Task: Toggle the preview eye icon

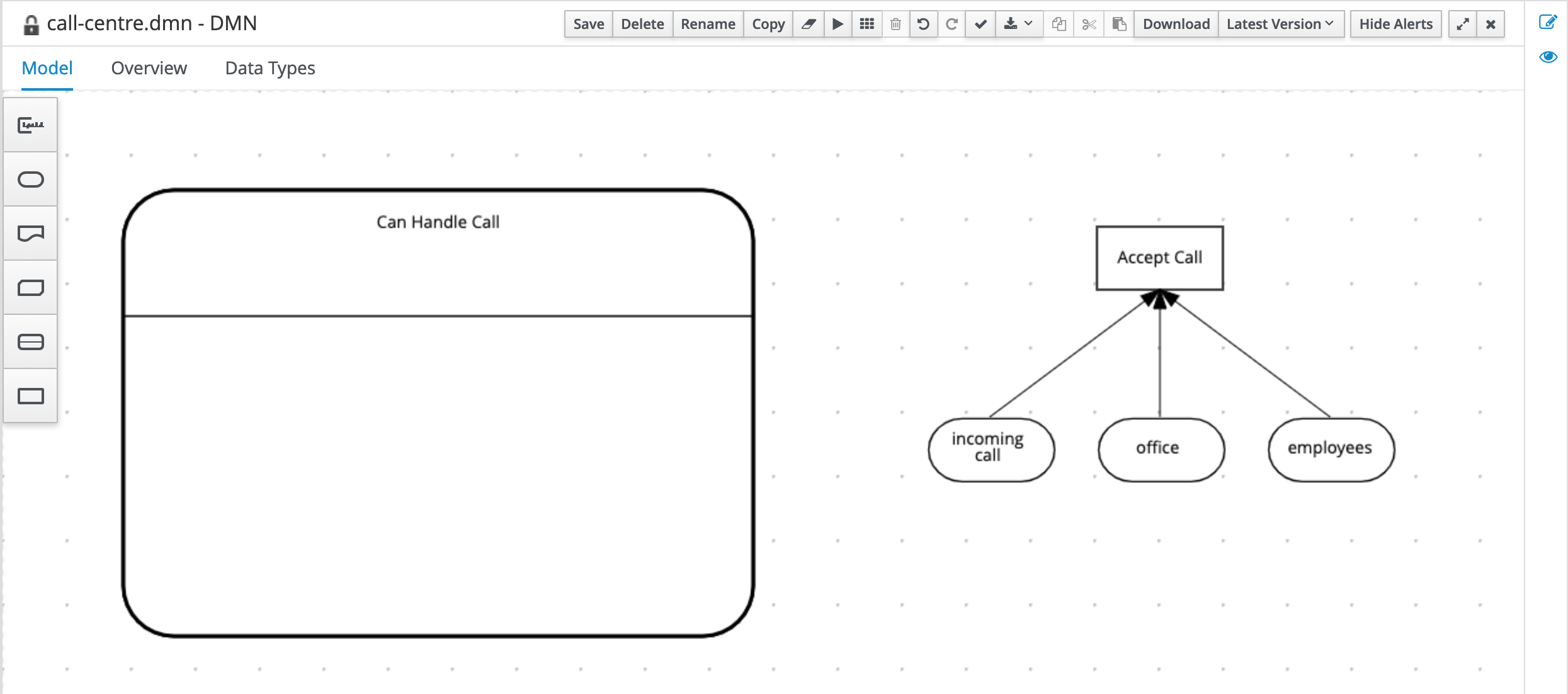Action: [x=1548, y=57]
